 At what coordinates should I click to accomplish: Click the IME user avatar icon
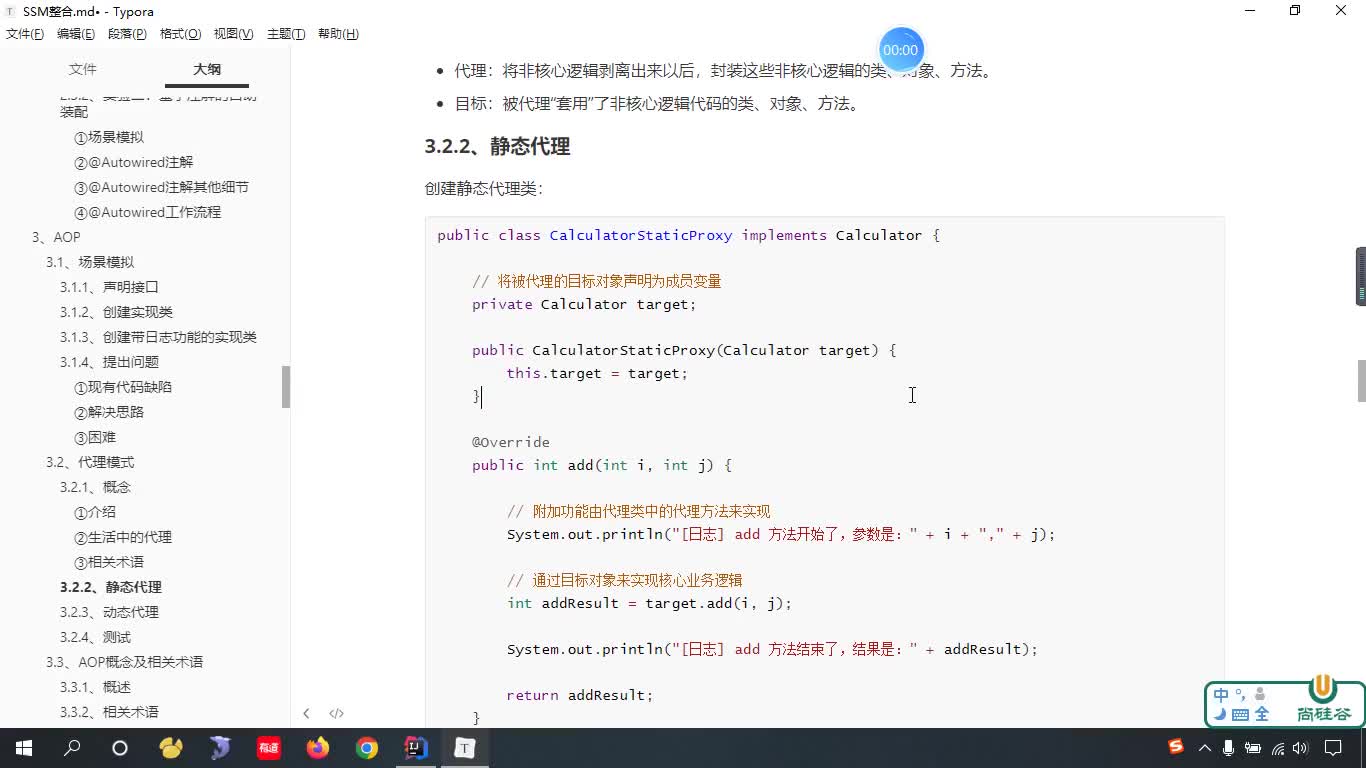coord(1260,694)
